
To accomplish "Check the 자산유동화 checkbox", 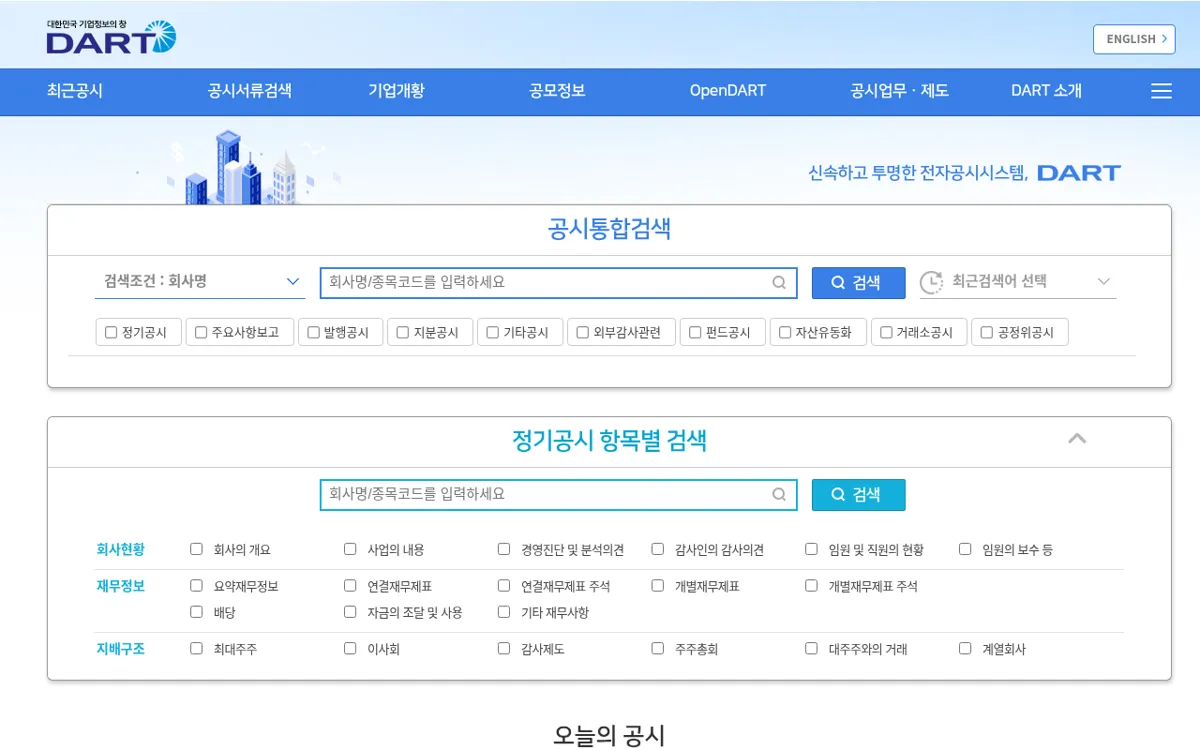I will (785, 333).
